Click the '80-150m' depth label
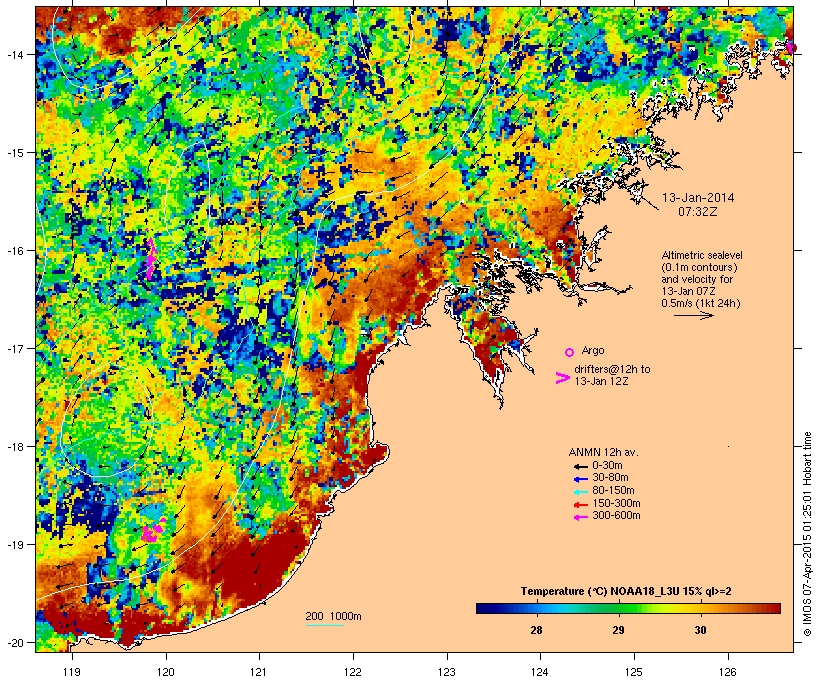The height and width of the screenshot is (680, 820). [x=613, y=491]
